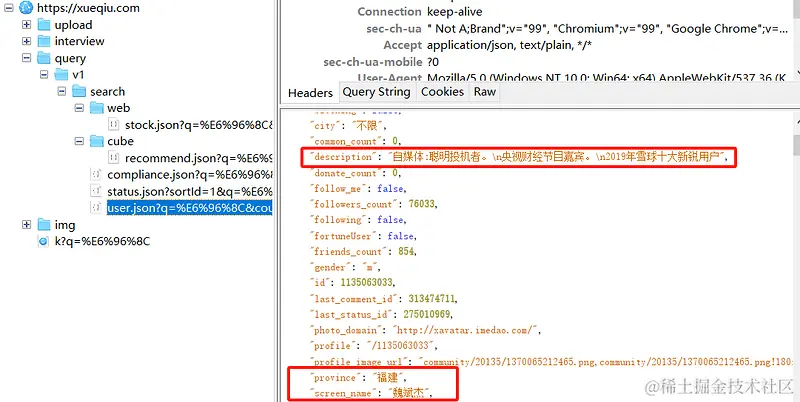Click the gender value m
800x402 pixels.
coord(369,267)
